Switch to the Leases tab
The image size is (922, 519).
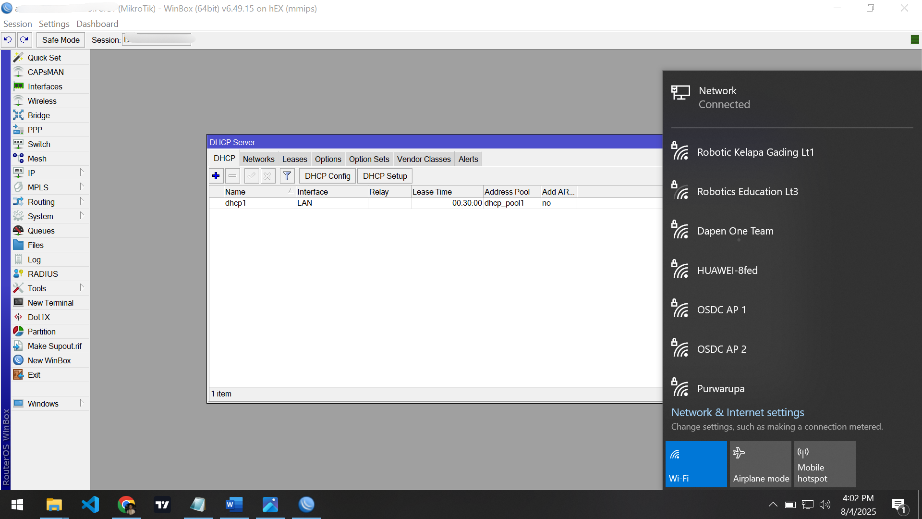point(295,159)
